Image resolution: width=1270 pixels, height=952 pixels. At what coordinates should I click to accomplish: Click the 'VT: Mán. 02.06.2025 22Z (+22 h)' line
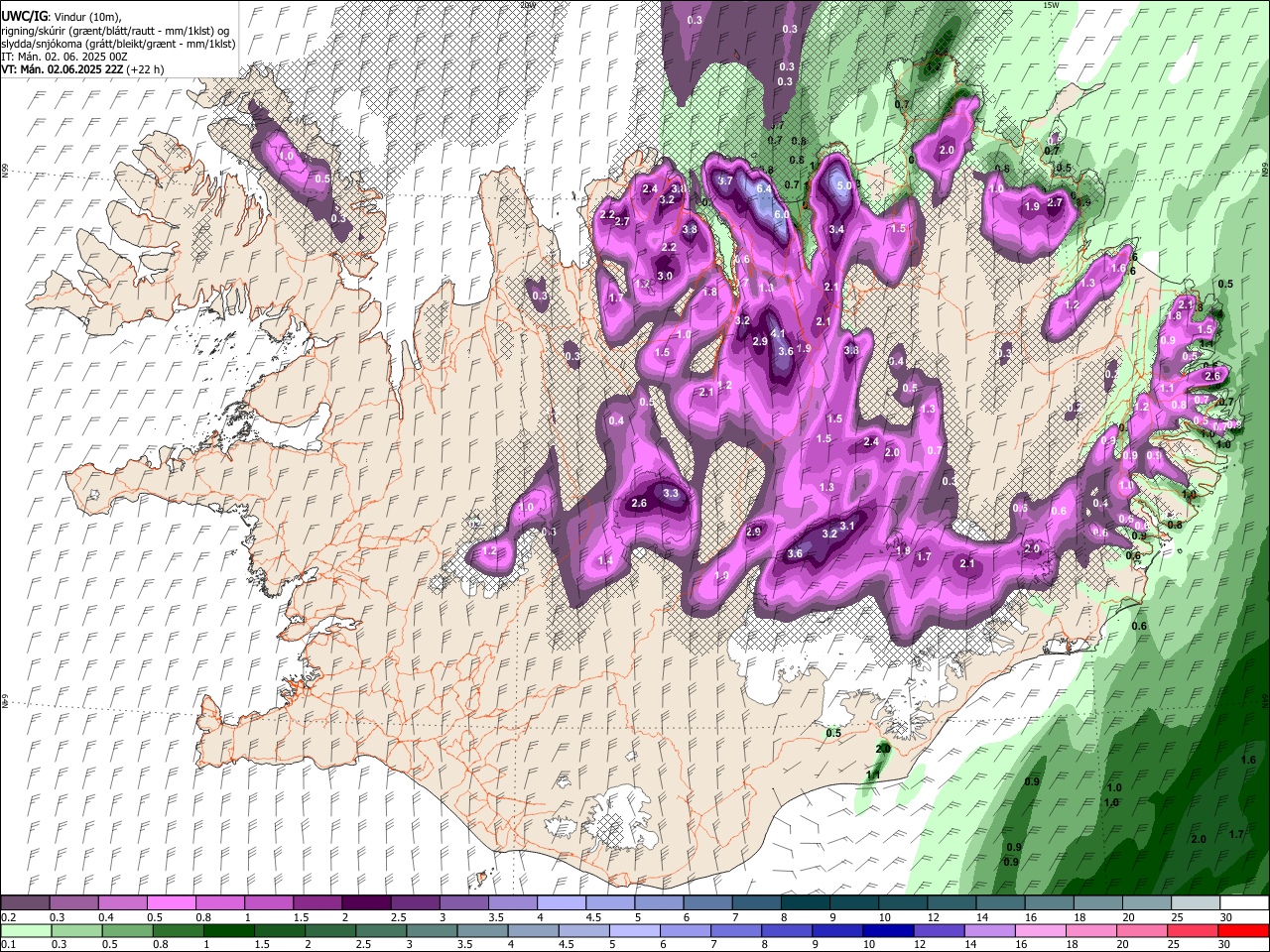(83, 69)
